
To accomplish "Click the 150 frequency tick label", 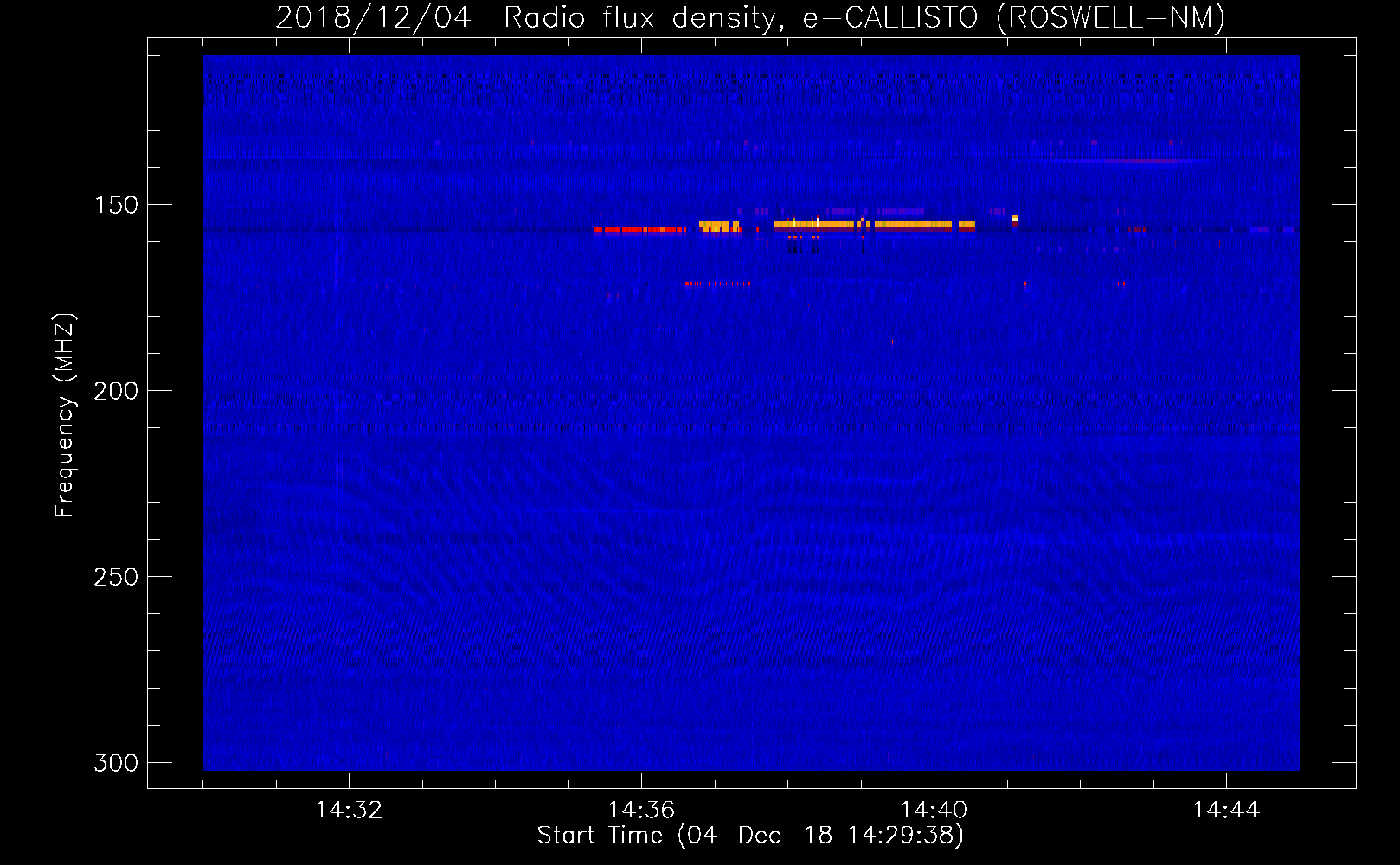I will point(116,205).
